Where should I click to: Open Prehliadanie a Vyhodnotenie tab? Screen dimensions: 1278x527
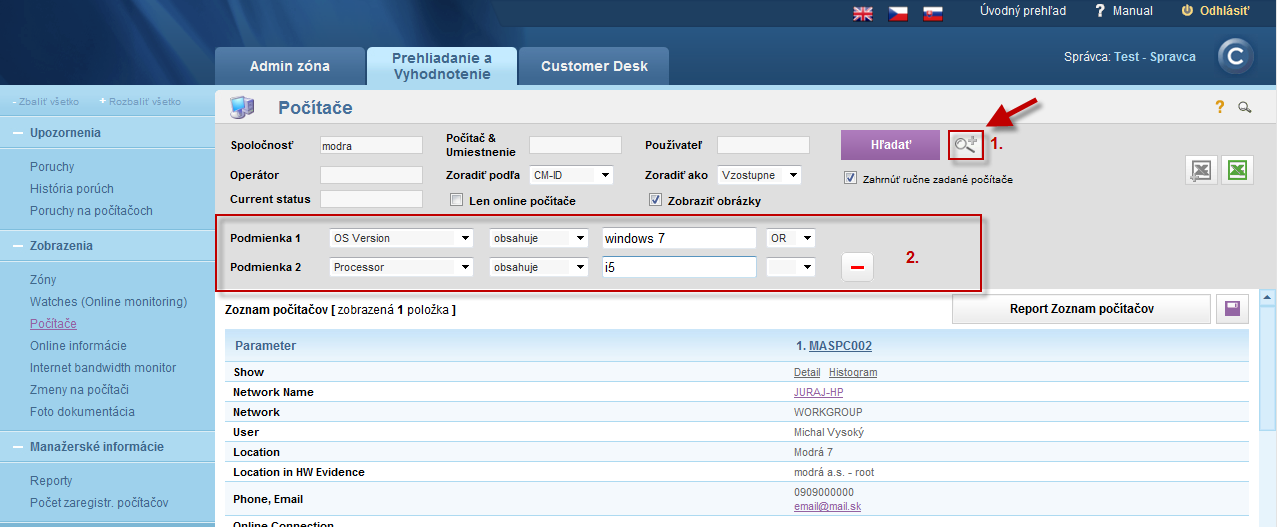click(x=442, y=66)
